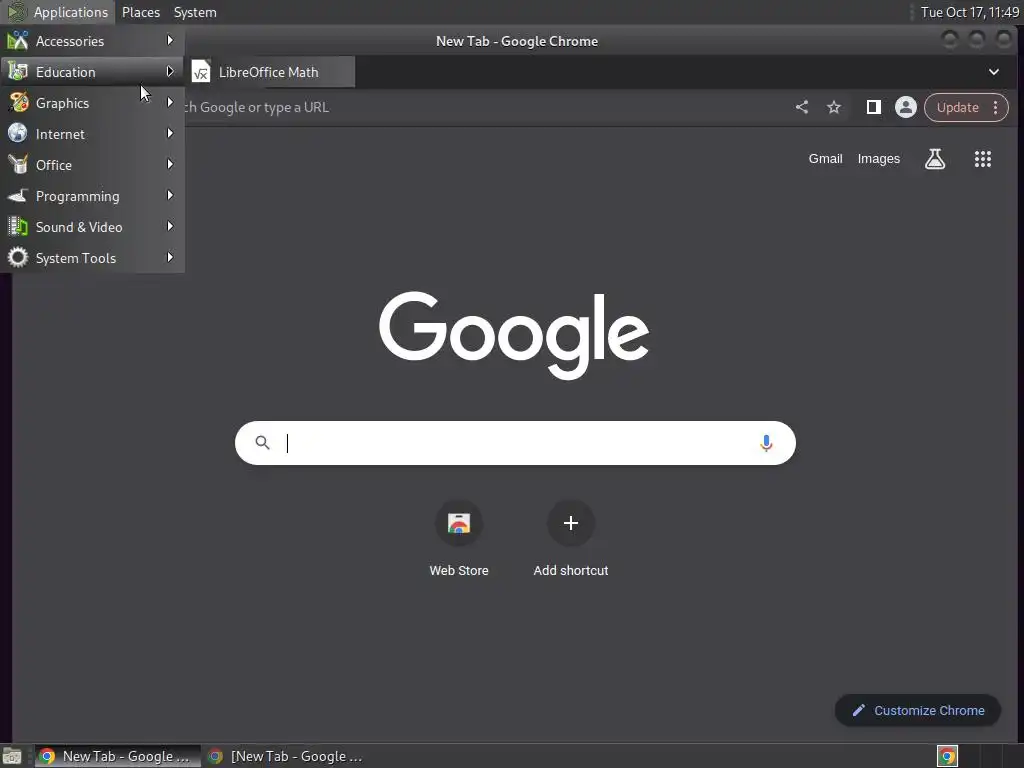Image resolution: width=1024 pixels, height=768 pixels.
Task: Open Chrome tab search dropdown chevron
Action: (993, 72)
